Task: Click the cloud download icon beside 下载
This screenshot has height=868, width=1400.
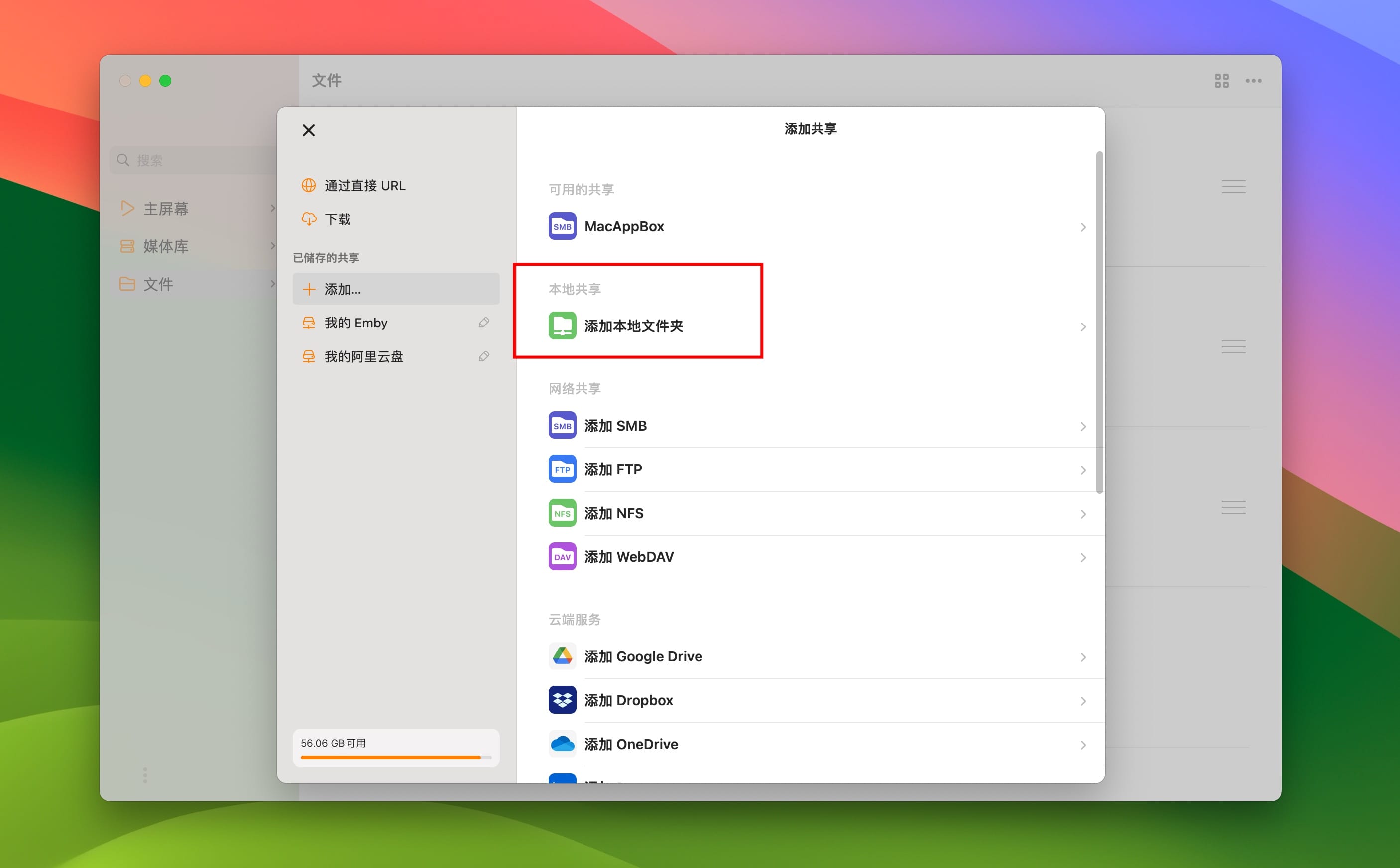Action: point(308,218)
